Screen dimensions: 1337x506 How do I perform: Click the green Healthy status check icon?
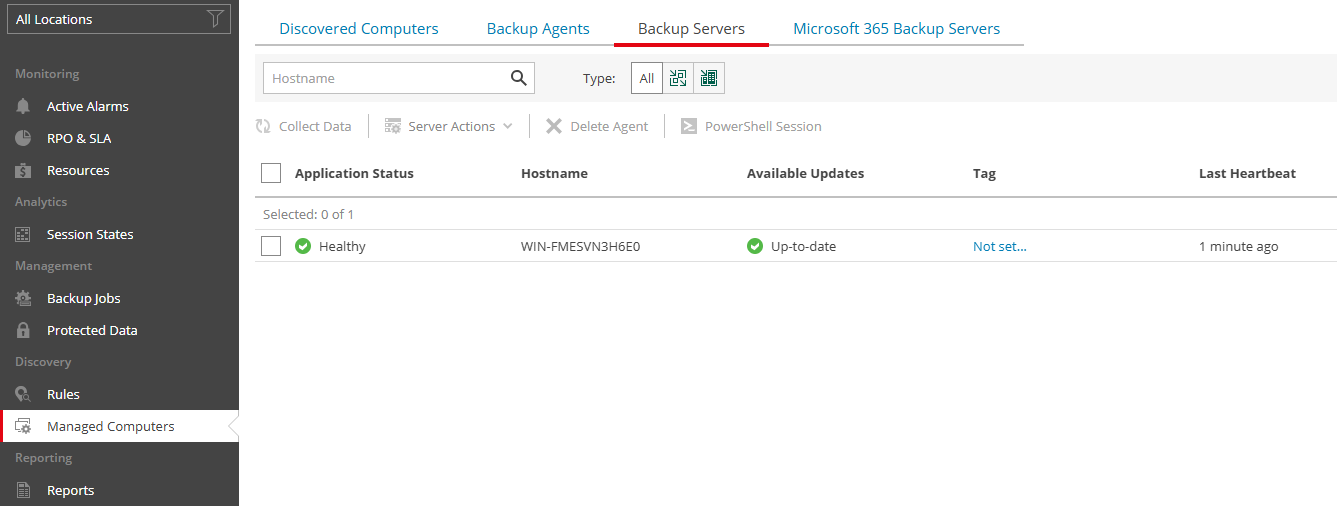coord(303,246)
